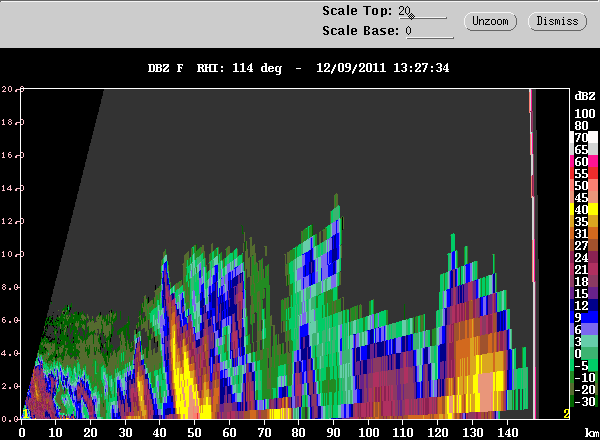Click the Scale Top label
This screenshot has height=440, width=600.
357,11
